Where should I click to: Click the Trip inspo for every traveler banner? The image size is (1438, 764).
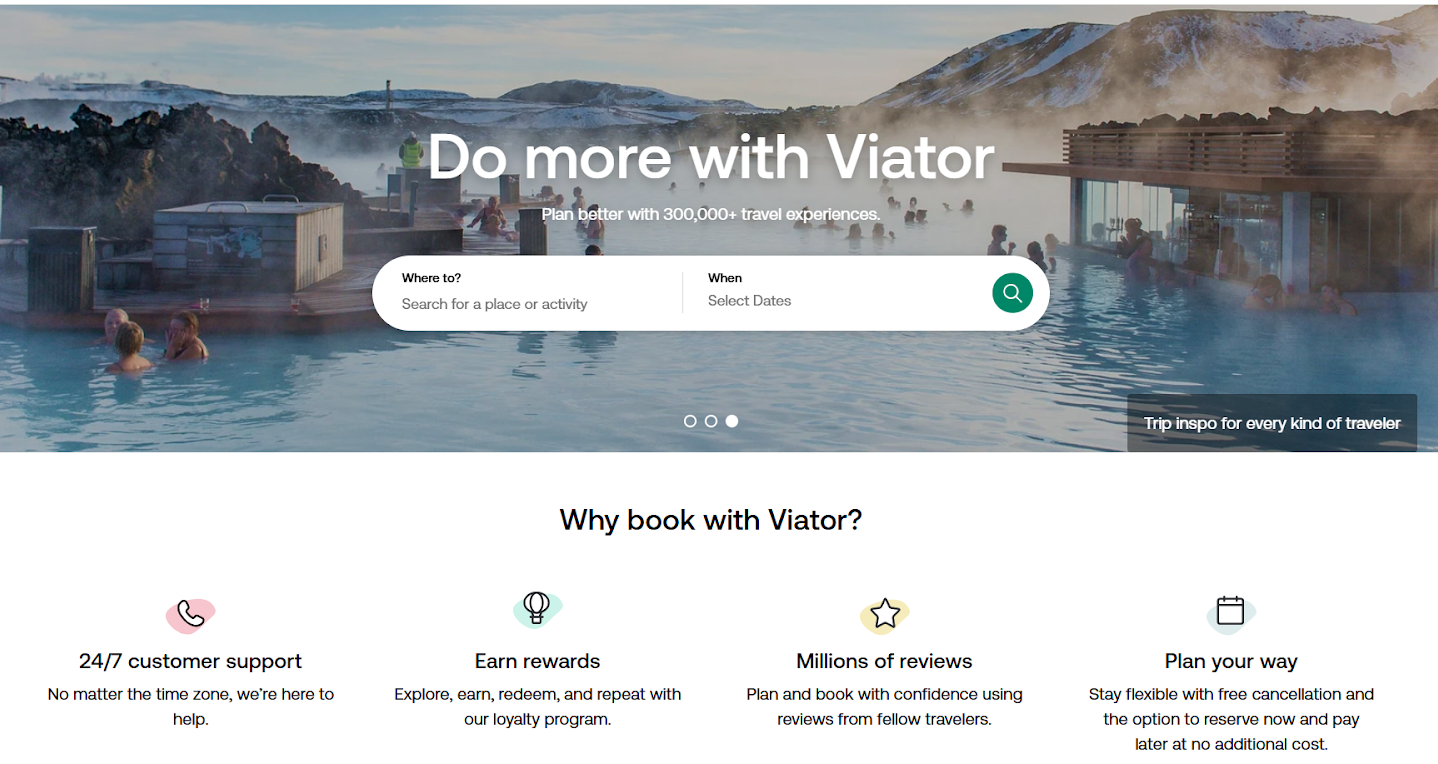[1272, 423]
